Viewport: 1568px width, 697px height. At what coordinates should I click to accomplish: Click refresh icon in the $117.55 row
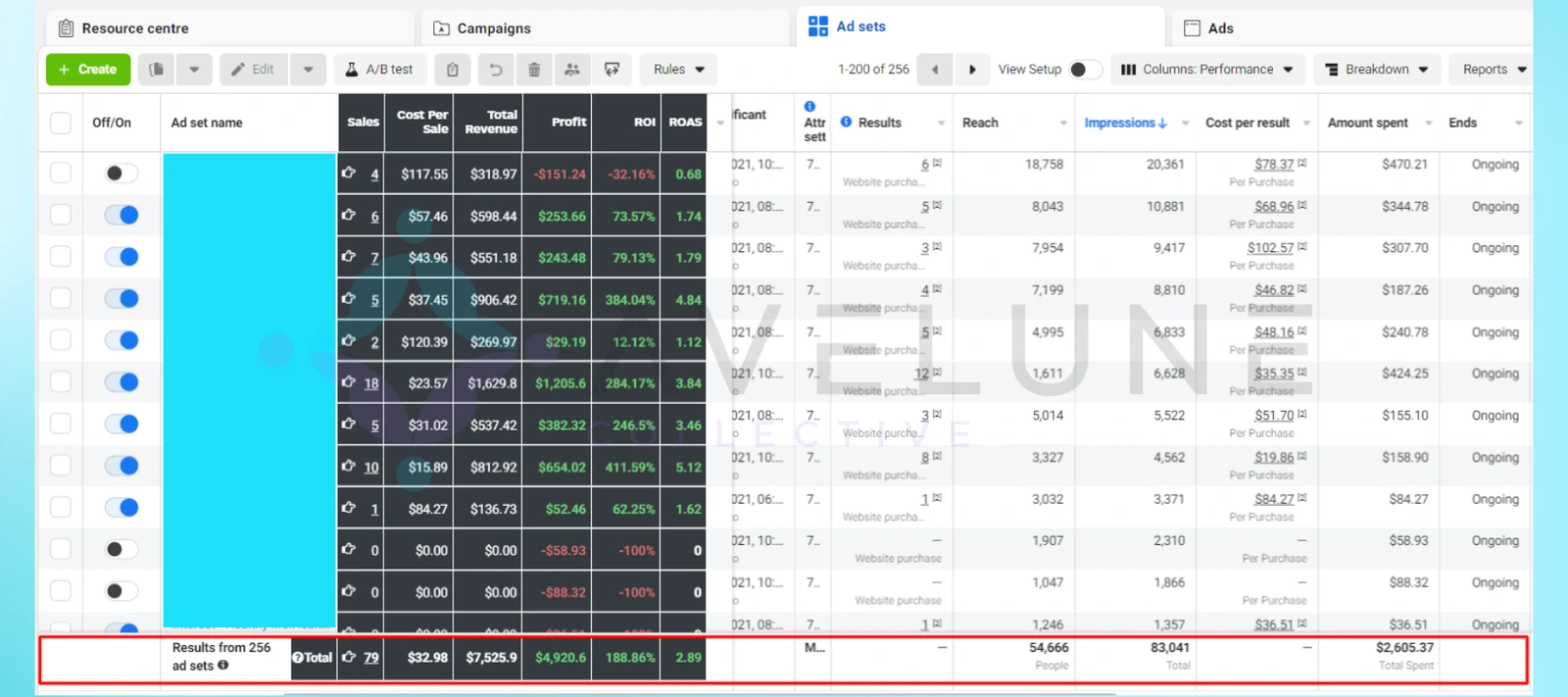pos(349,174)
